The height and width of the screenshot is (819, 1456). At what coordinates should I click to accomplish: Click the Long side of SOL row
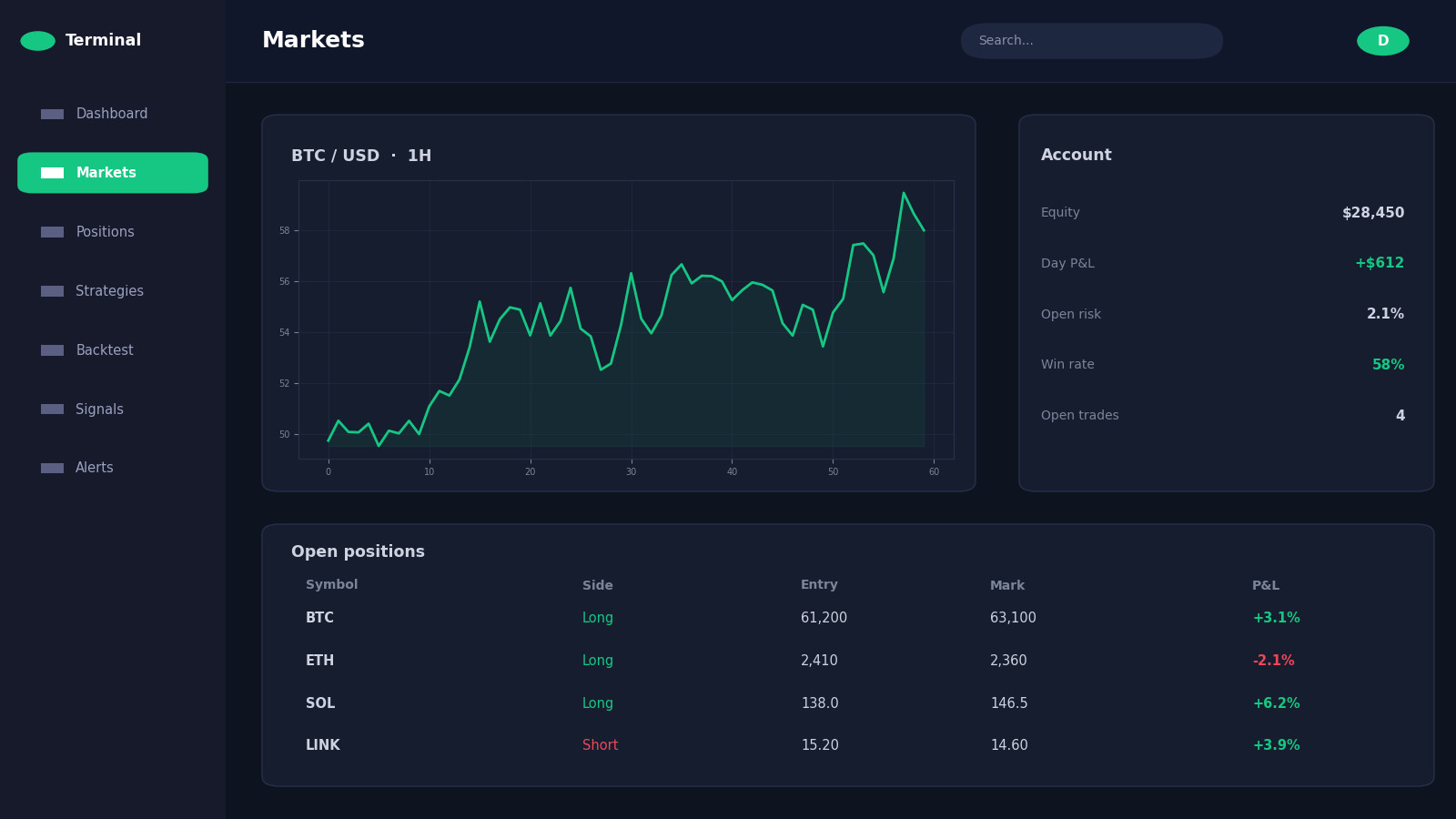coord(598,704)
